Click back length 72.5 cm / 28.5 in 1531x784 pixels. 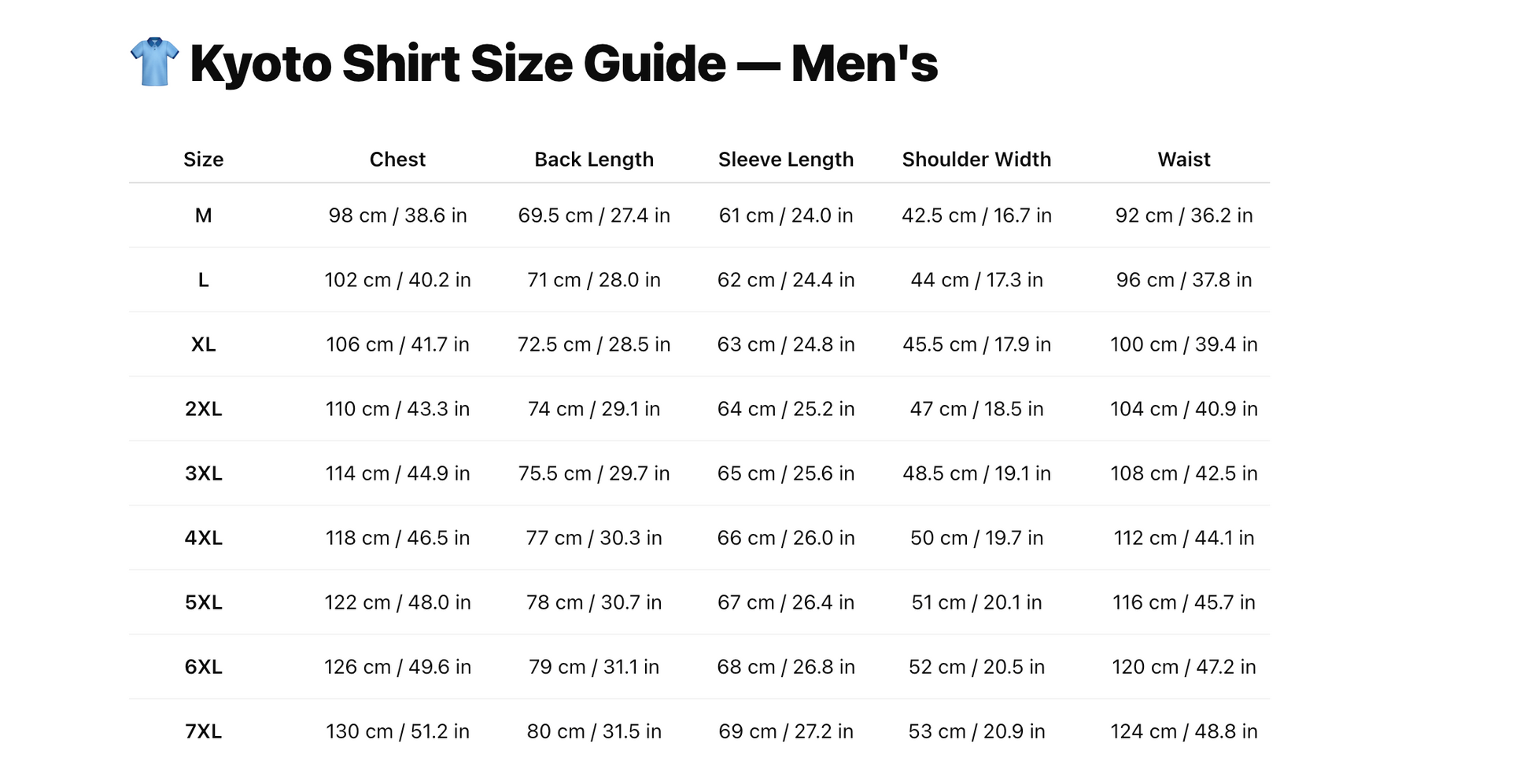click(594, 344)
